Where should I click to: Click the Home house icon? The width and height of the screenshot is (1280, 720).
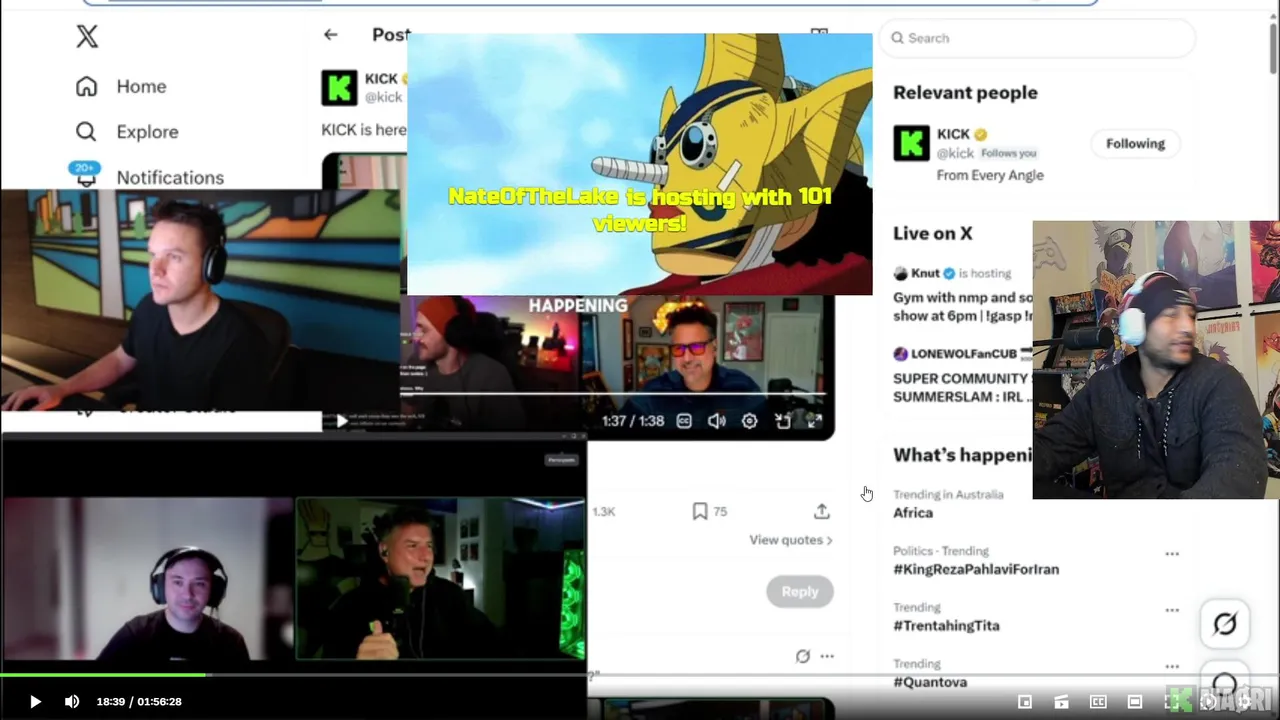(87, 86)
